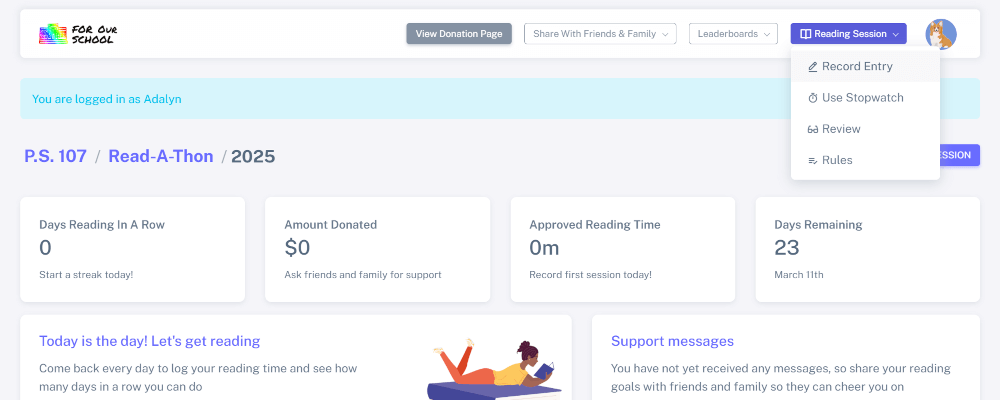Click the For Our School rainbow logo
Viewport: 1000px width, 400px height.
pyautogui.click(x=79, y=34)
